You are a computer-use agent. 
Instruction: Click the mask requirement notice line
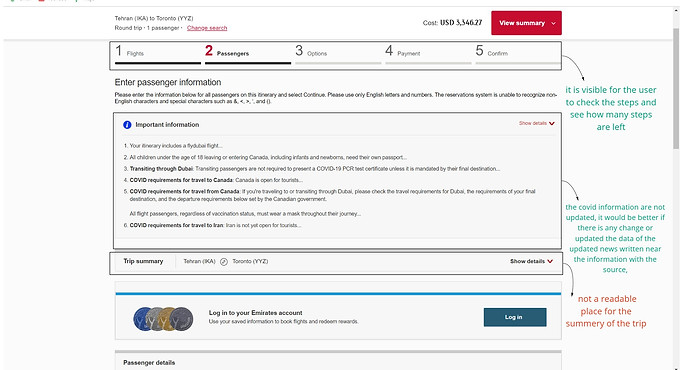click(x=245, y=213)
